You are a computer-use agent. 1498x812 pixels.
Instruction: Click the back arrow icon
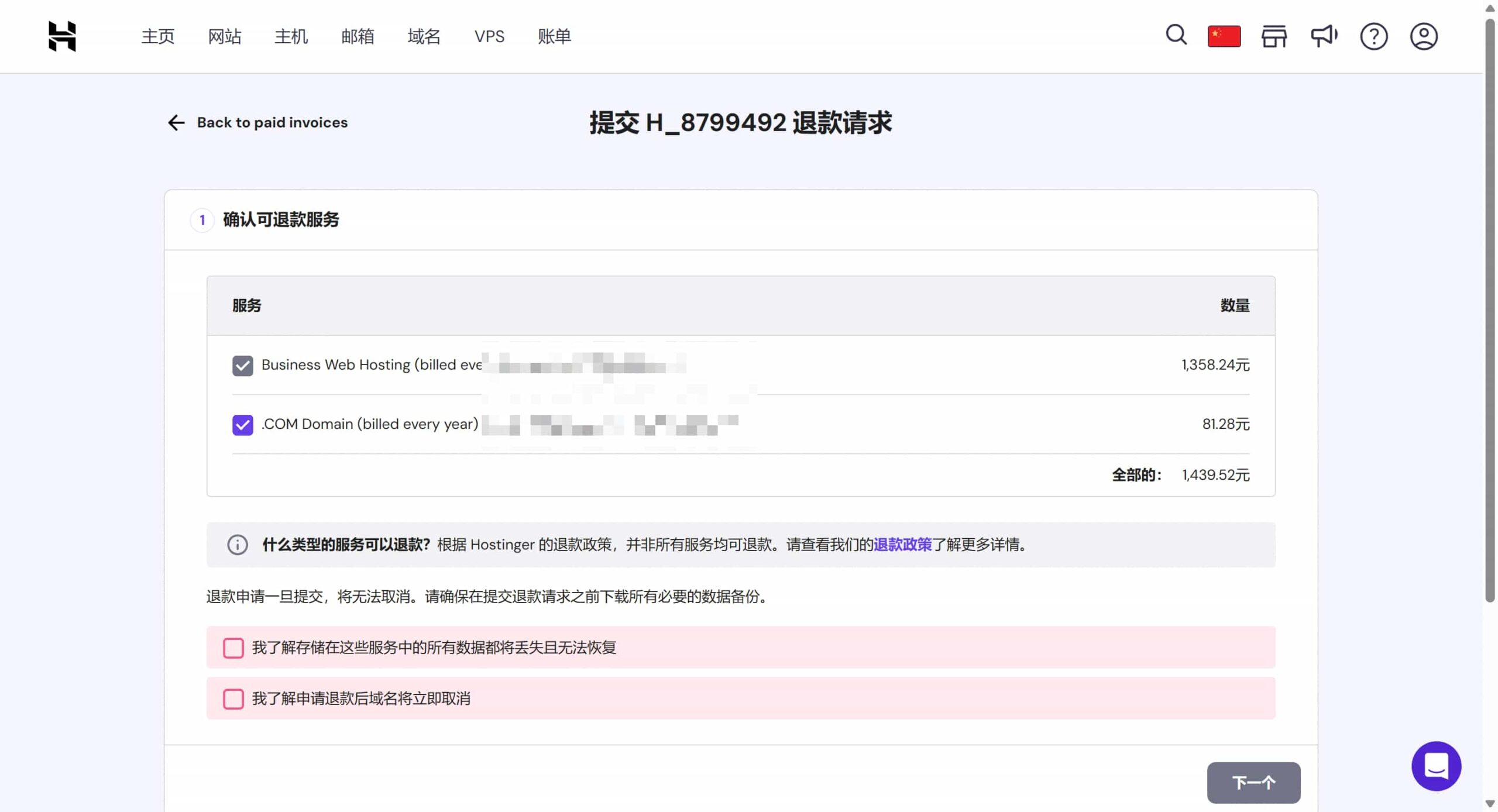(176, 122)
